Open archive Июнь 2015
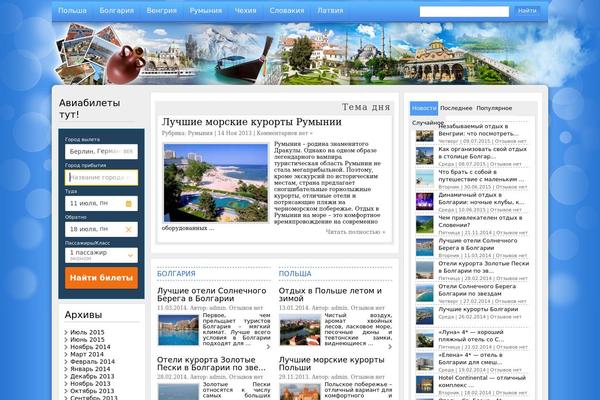This screenshot has height=400, width=600. 87,340
